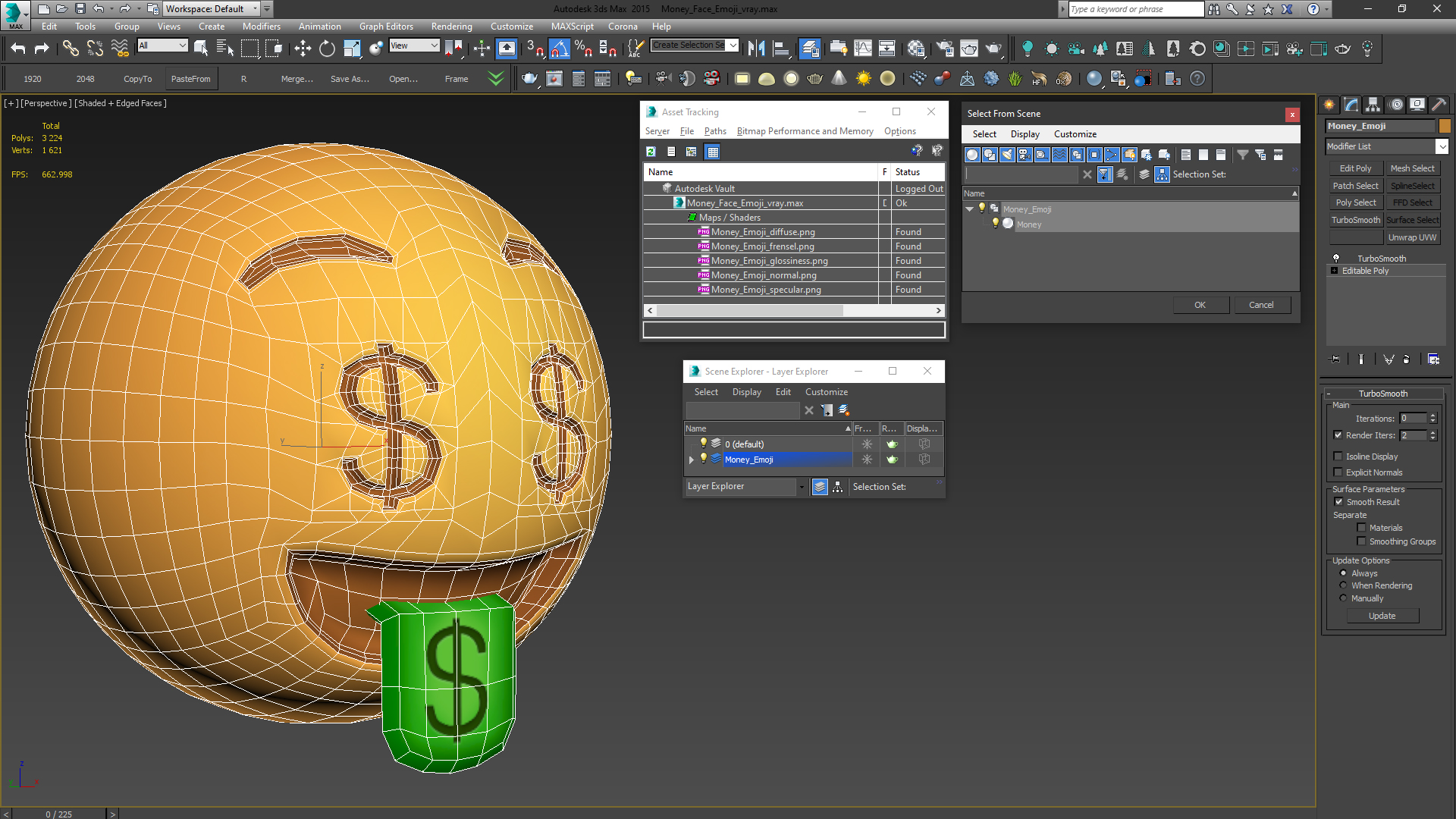Activate the Bind to Space Warp tool
The height and width of the screenshot is (819, 1456).
[x=120, y=49]
